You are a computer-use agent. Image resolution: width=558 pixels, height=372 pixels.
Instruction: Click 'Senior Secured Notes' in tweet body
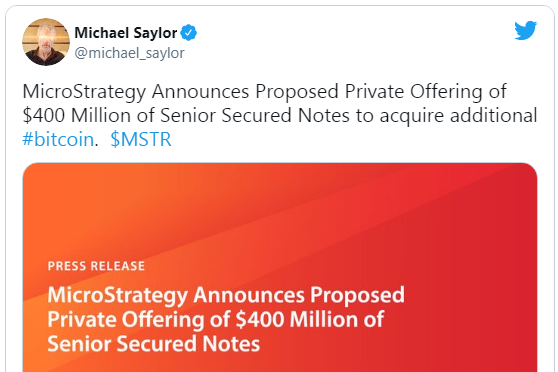255,115
